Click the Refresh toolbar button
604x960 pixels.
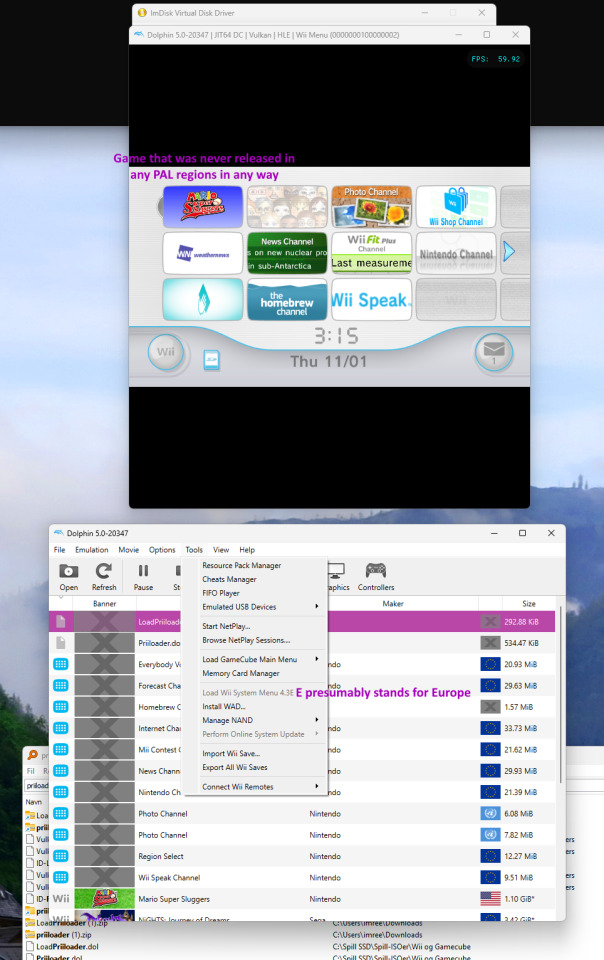[104, 577]
